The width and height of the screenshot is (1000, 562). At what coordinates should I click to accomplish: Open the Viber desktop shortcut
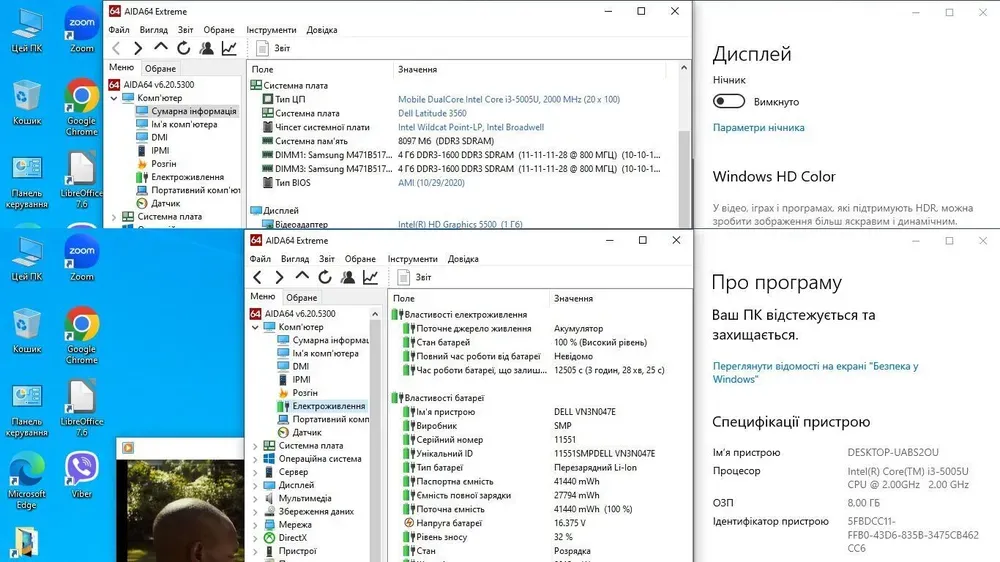[x=82, y=470]
